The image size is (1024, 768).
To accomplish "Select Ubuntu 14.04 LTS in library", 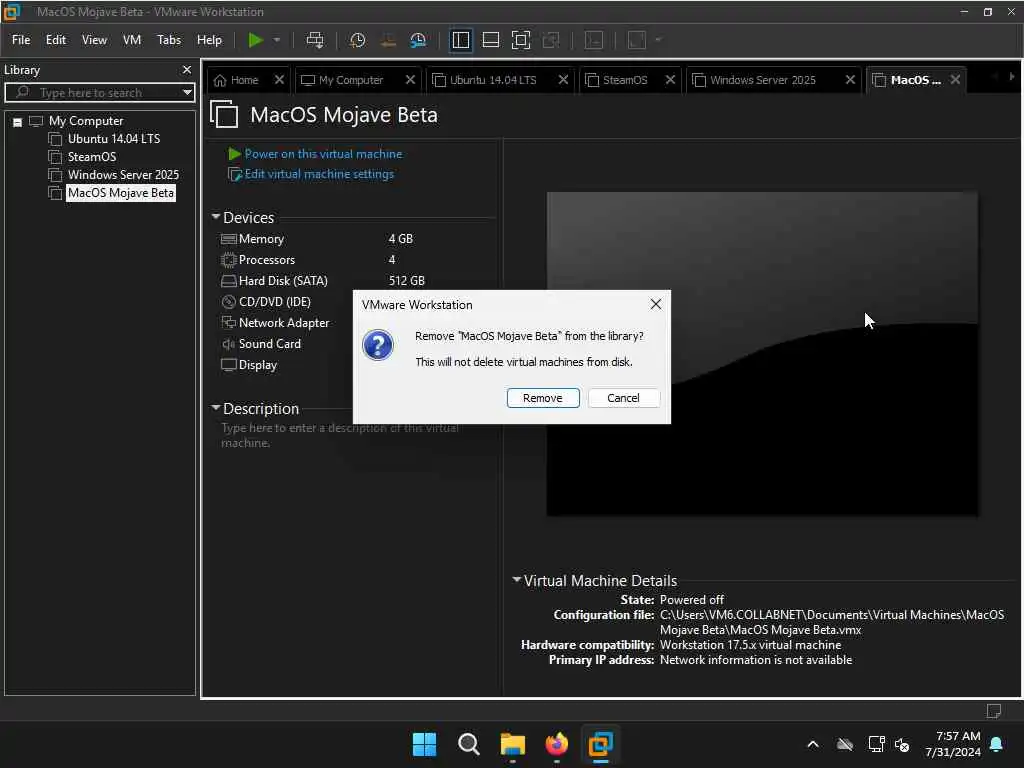I will [x=114, y=138].
